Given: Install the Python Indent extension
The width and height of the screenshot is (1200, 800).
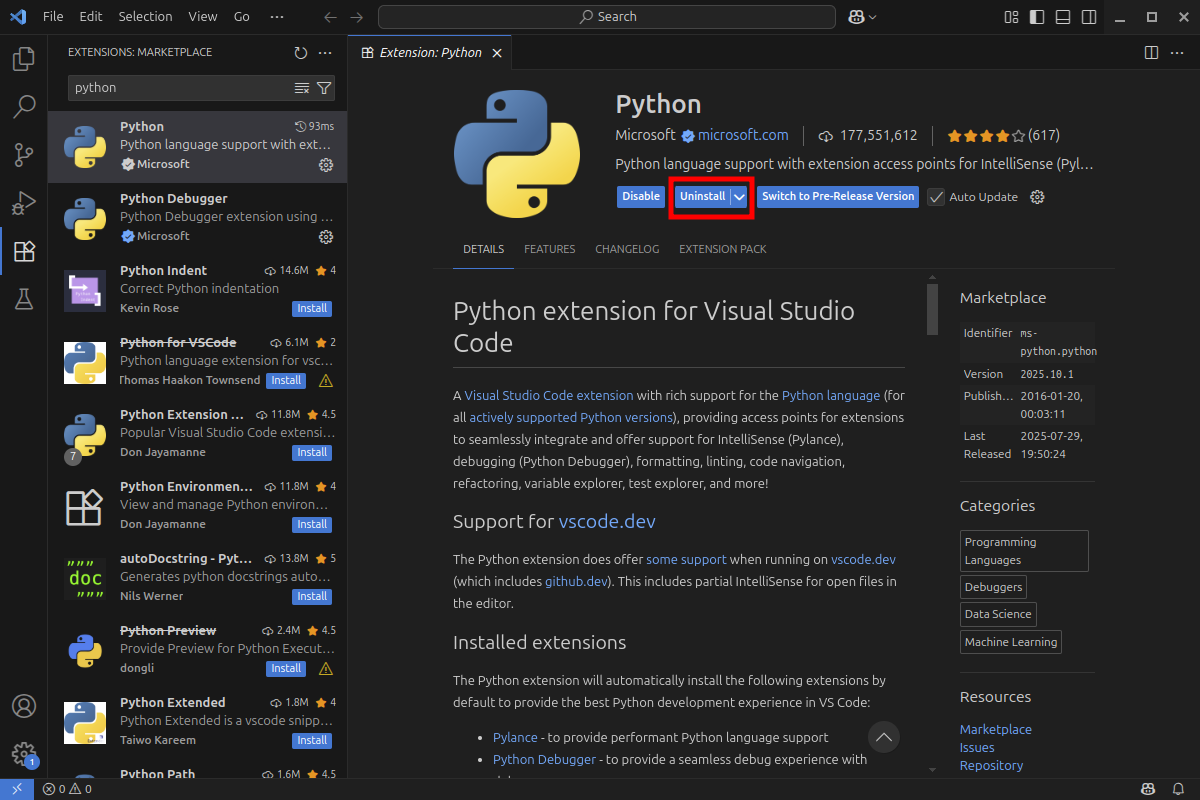Looking at the screenshot, I should [312, 309].
